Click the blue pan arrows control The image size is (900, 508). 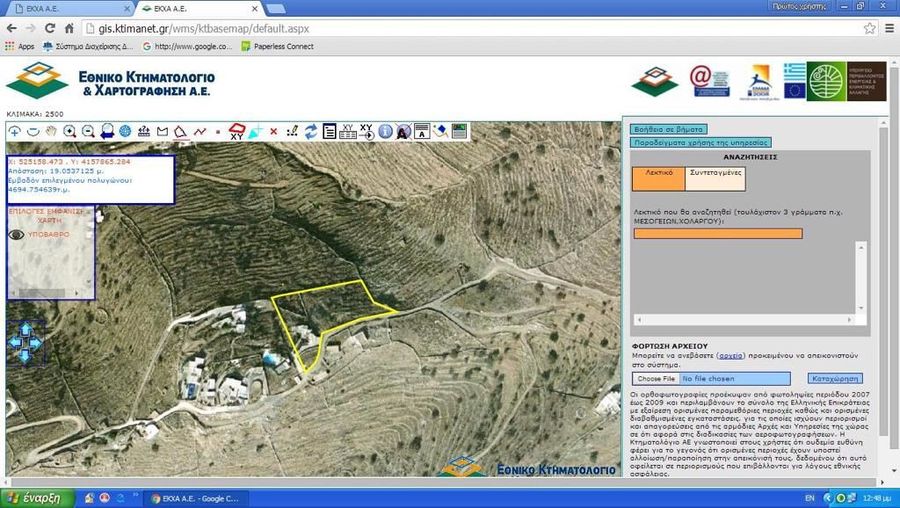point(25,342)
